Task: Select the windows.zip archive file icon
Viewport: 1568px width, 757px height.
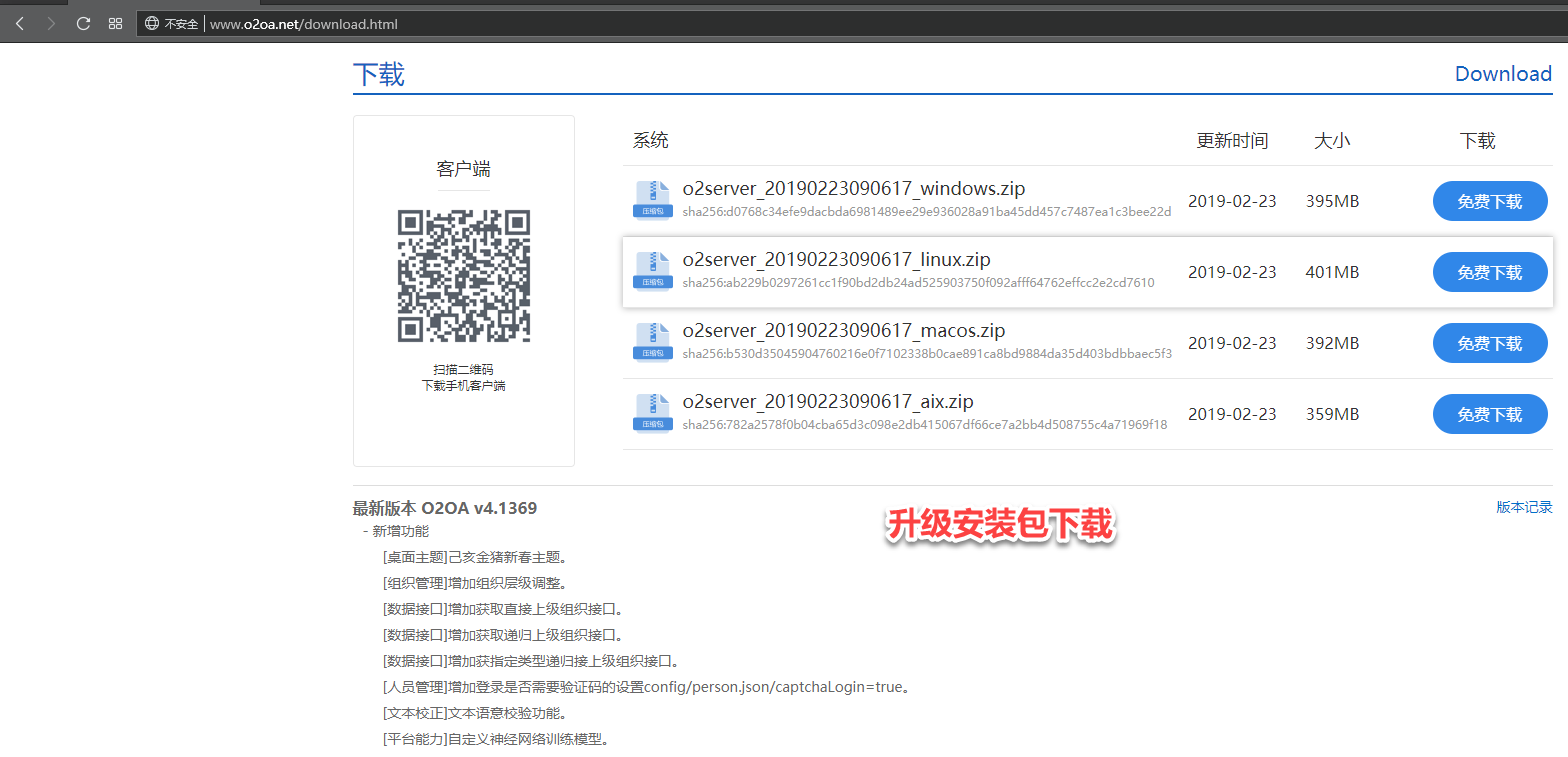Action: click(x=652, y=199)
